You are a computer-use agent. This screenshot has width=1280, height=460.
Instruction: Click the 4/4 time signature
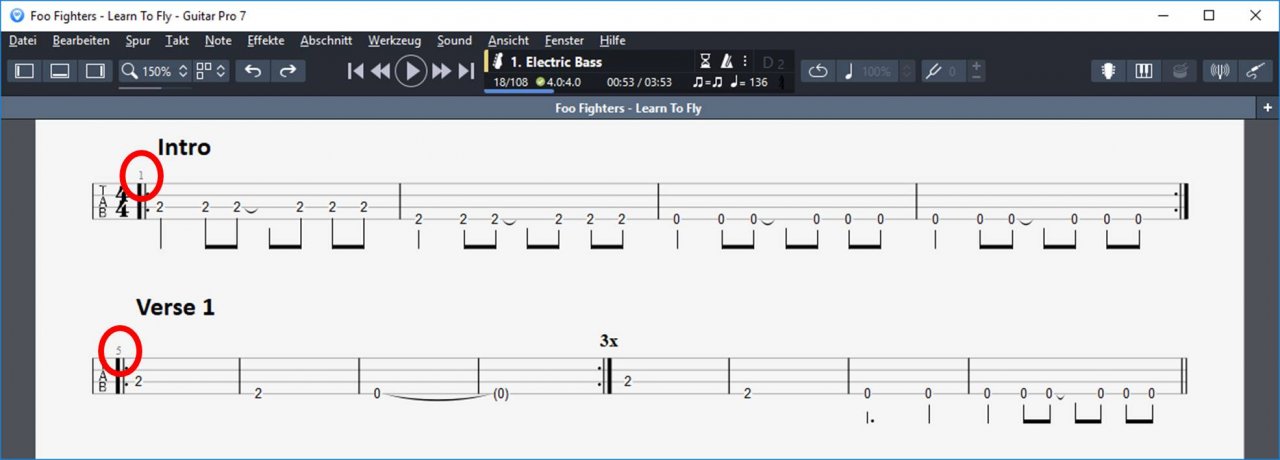point(123,203)
